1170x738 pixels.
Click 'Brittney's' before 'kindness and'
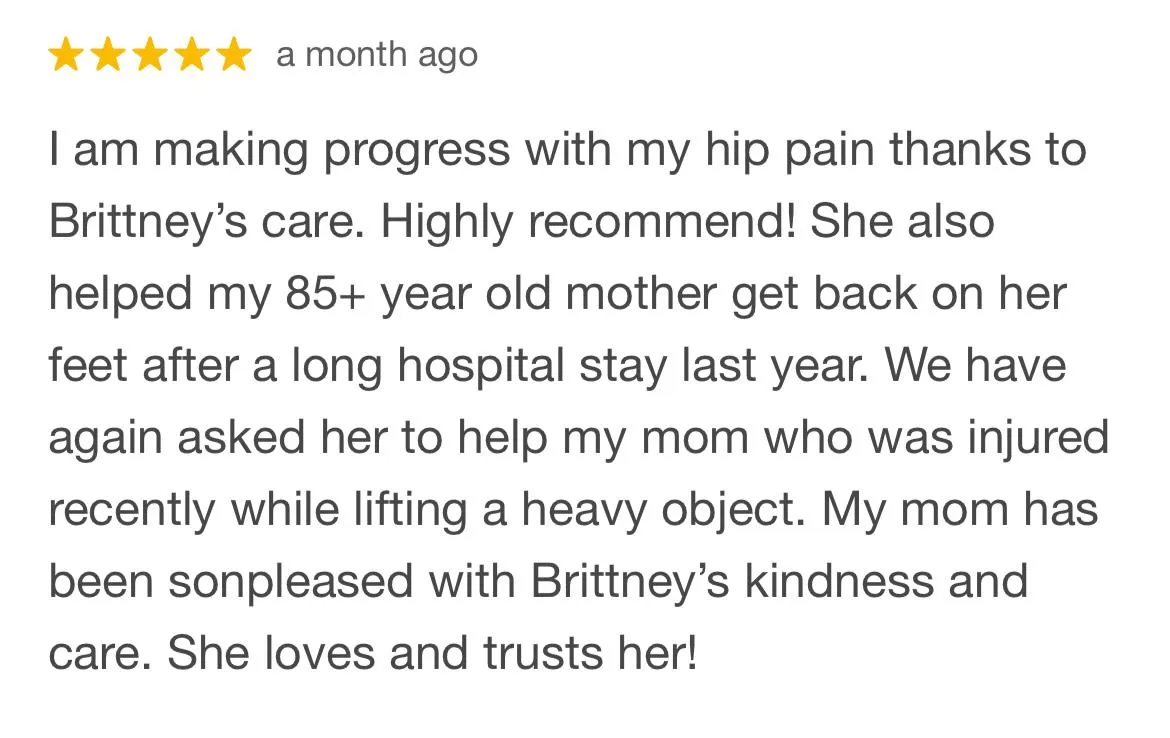click(x=630, y=581)
